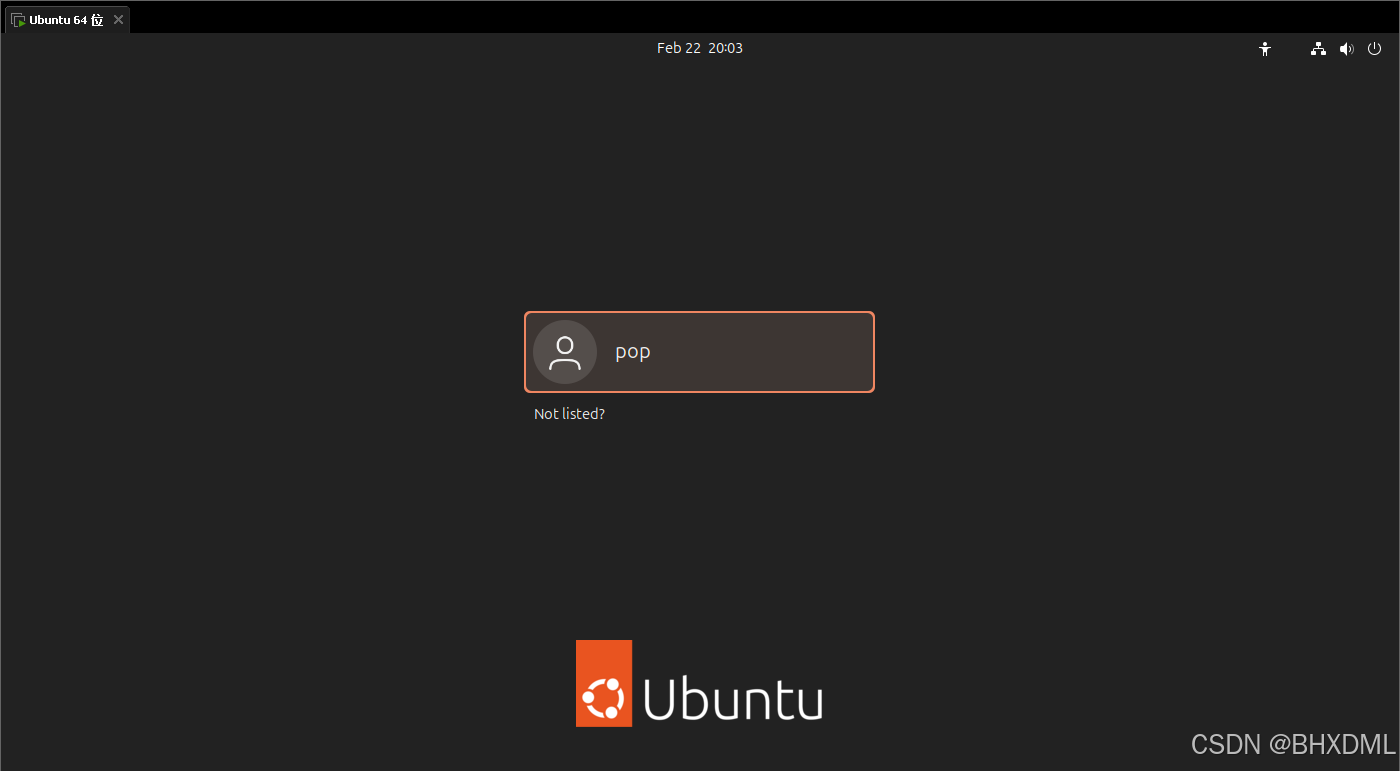
Task: Click the volume speaker icon
Action: coord(1347,48)
